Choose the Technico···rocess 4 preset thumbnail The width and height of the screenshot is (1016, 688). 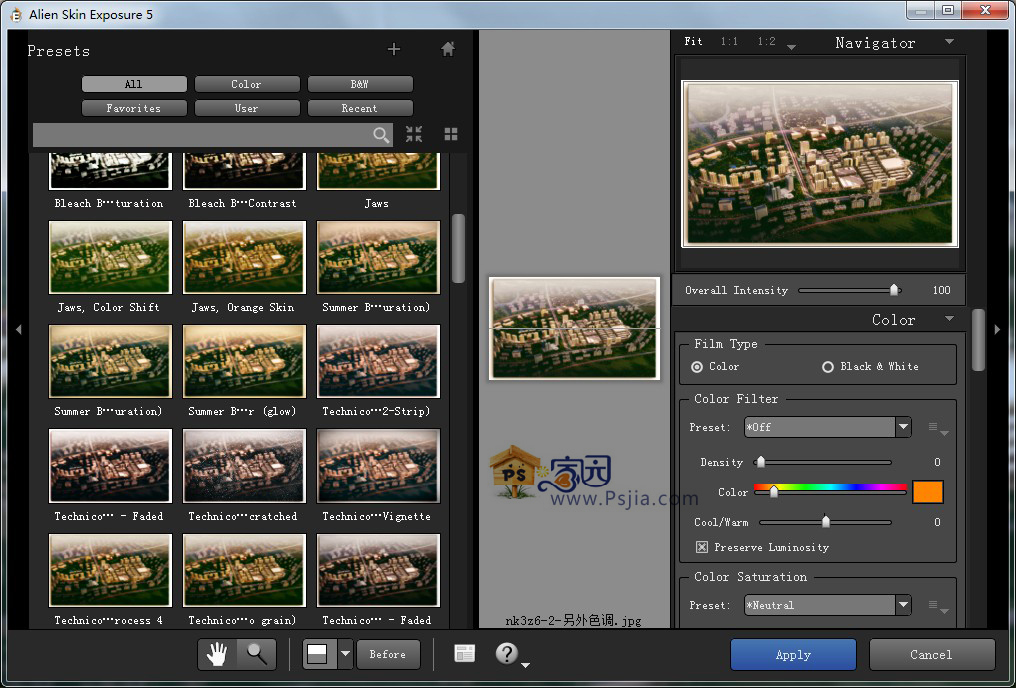(x=111, y=571)
